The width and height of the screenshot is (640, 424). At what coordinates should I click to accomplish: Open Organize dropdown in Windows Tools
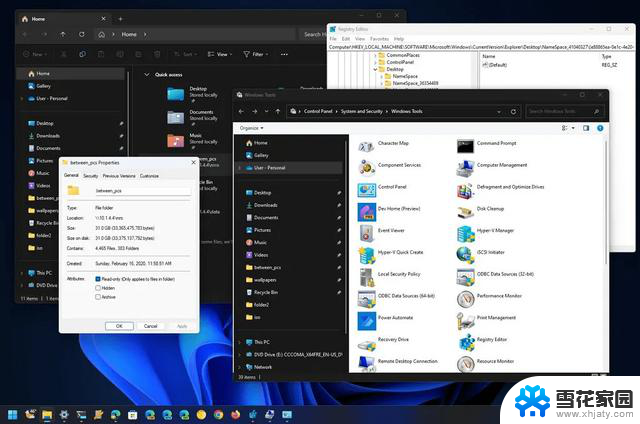pyautogui.click(x=251, y=128)
